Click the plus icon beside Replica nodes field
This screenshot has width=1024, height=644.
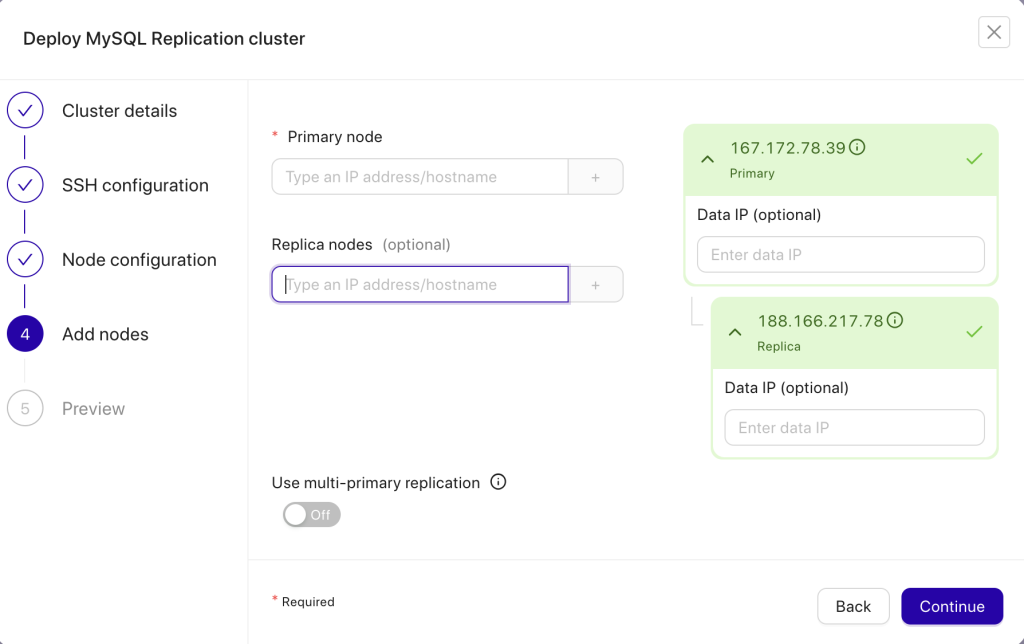[x=595, y=284]
